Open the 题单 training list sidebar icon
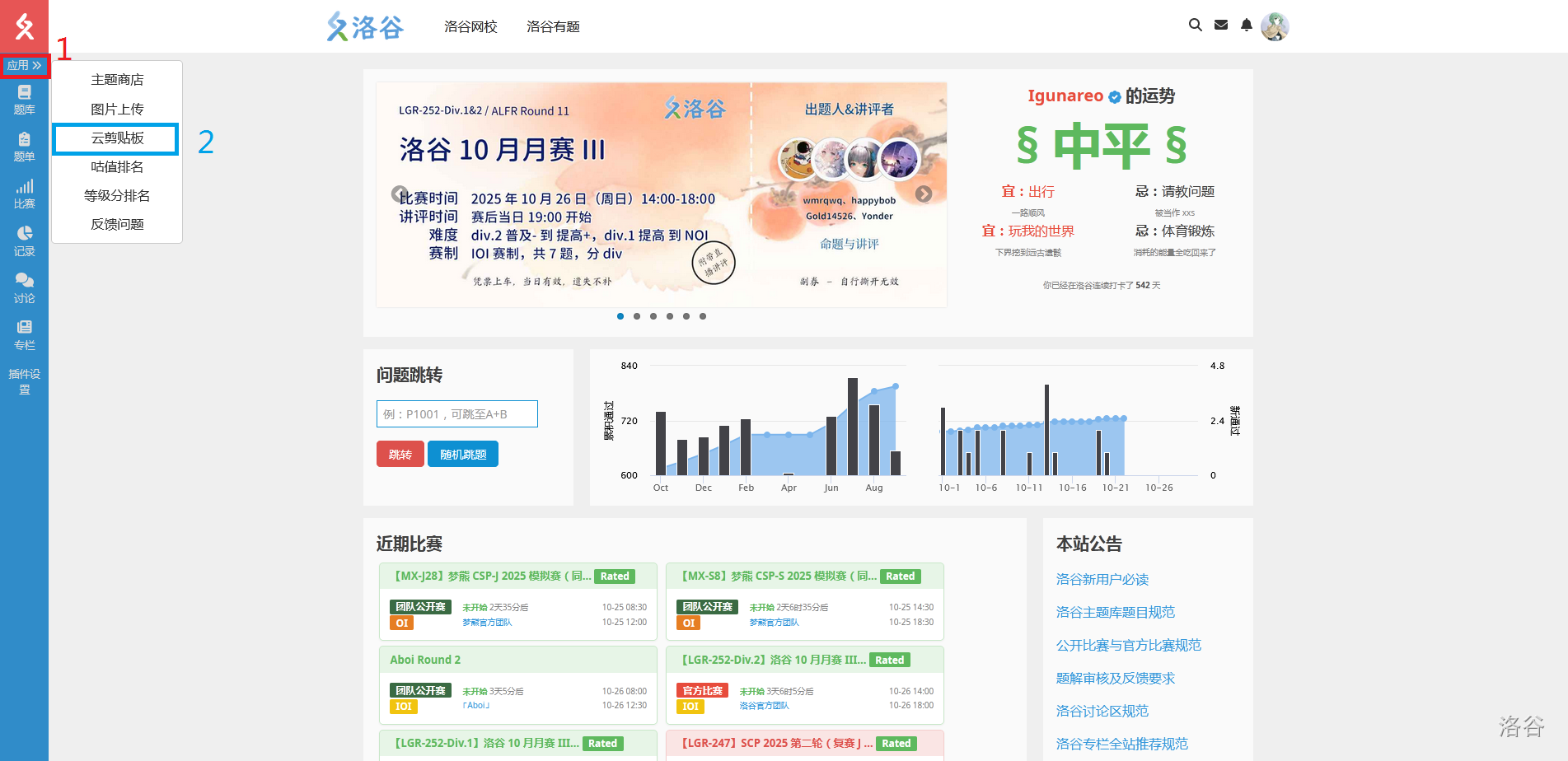1568x761 pixels. coord(24,147)
